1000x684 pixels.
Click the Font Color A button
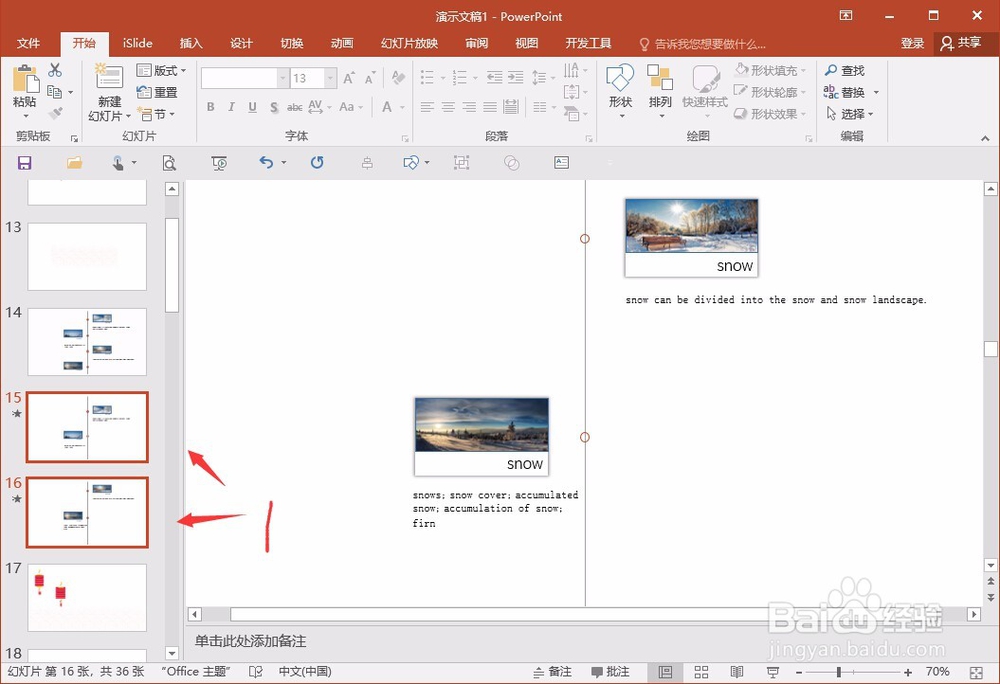(387, 107)
